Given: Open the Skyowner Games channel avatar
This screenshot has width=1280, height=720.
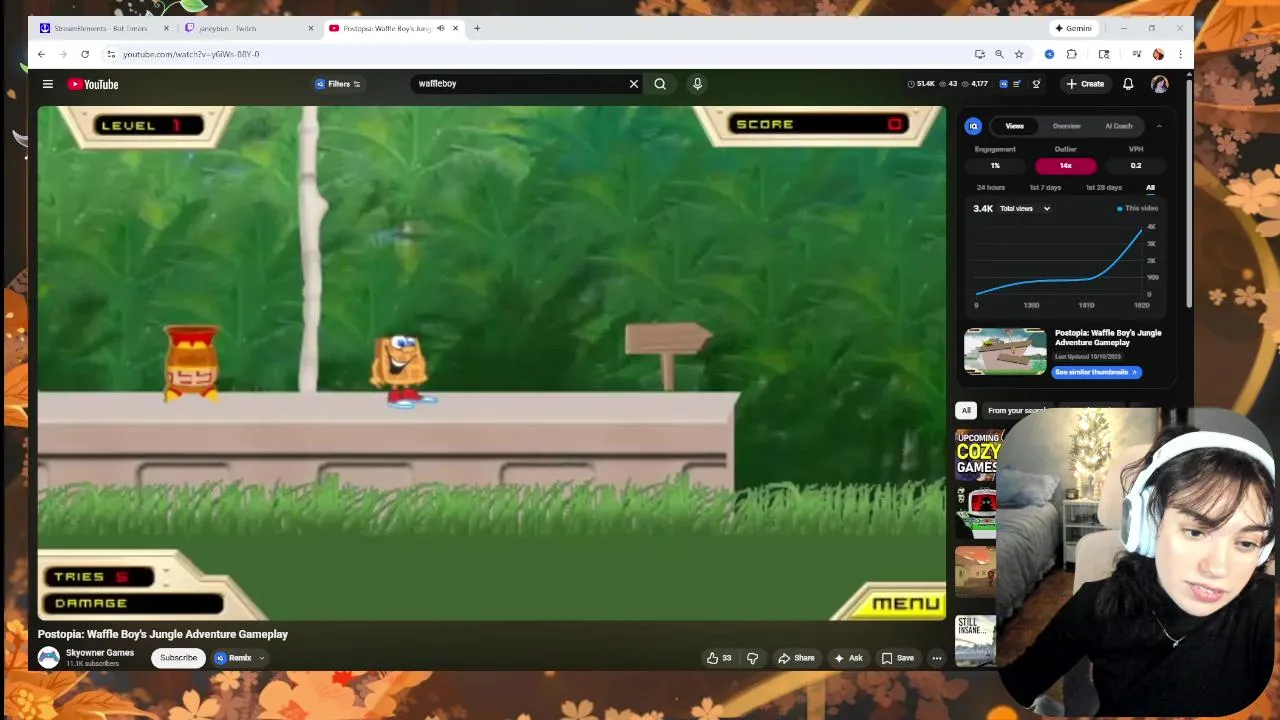Looking at the screenshot, I should 48,657.
